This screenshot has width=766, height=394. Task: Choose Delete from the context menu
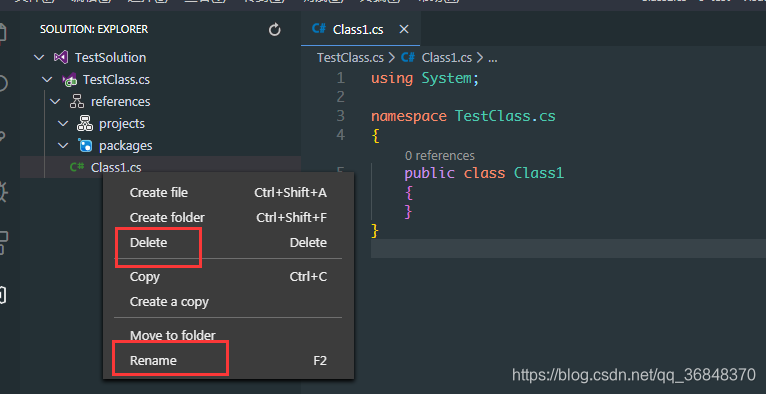tap(228, 243)
